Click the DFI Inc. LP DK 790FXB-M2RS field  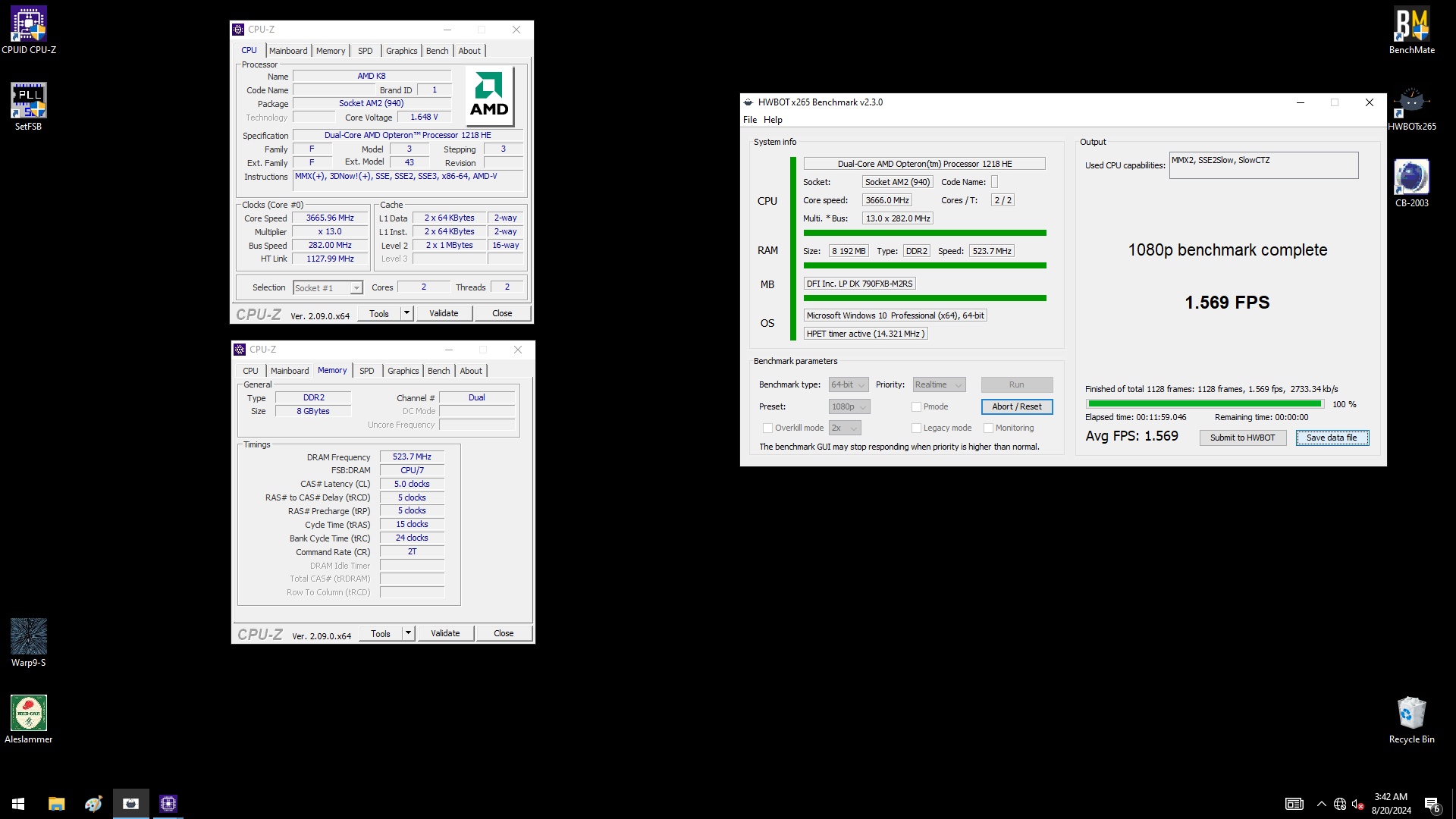click(860, 284)
